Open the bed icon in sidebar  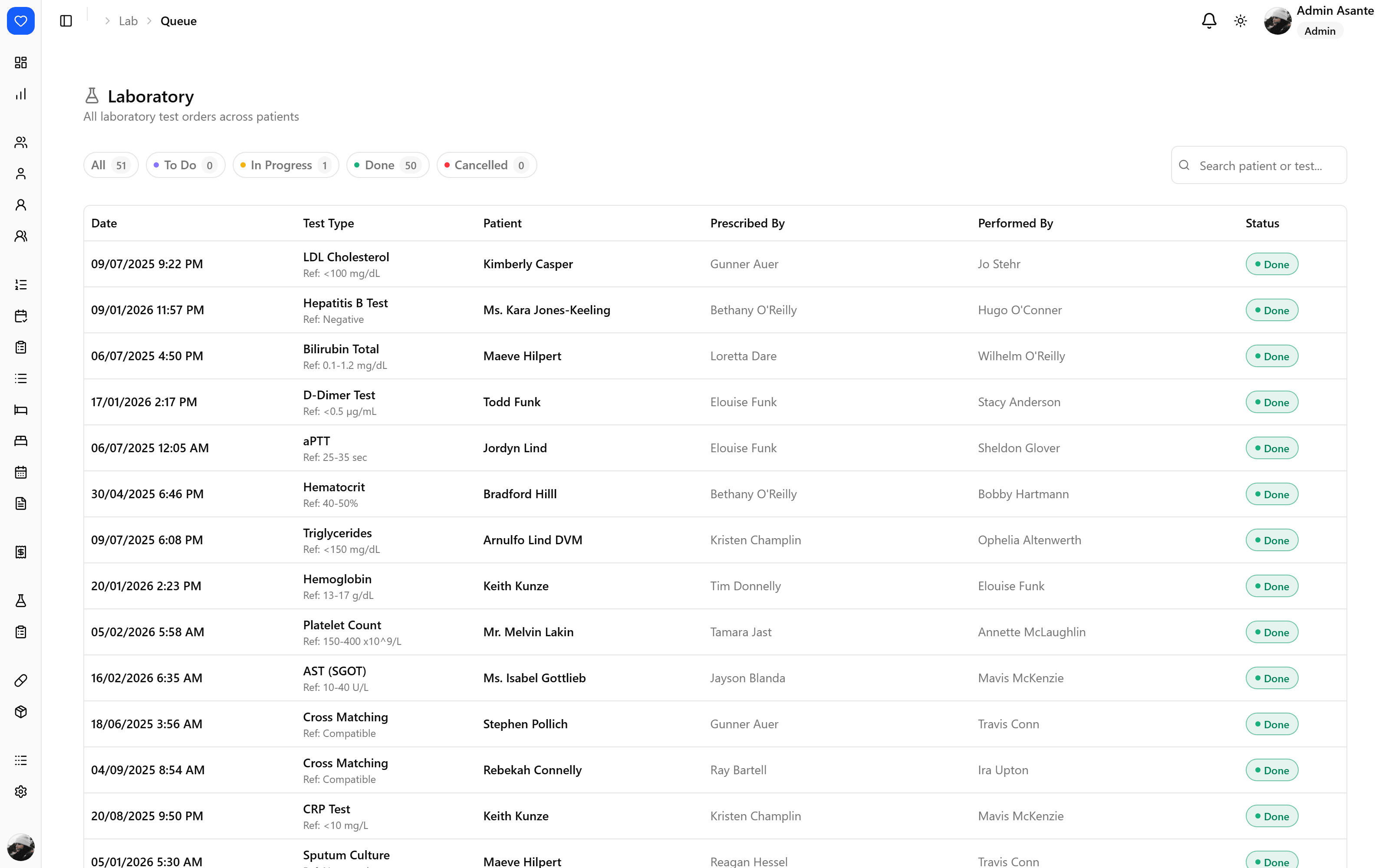click(x=21, y=410)
